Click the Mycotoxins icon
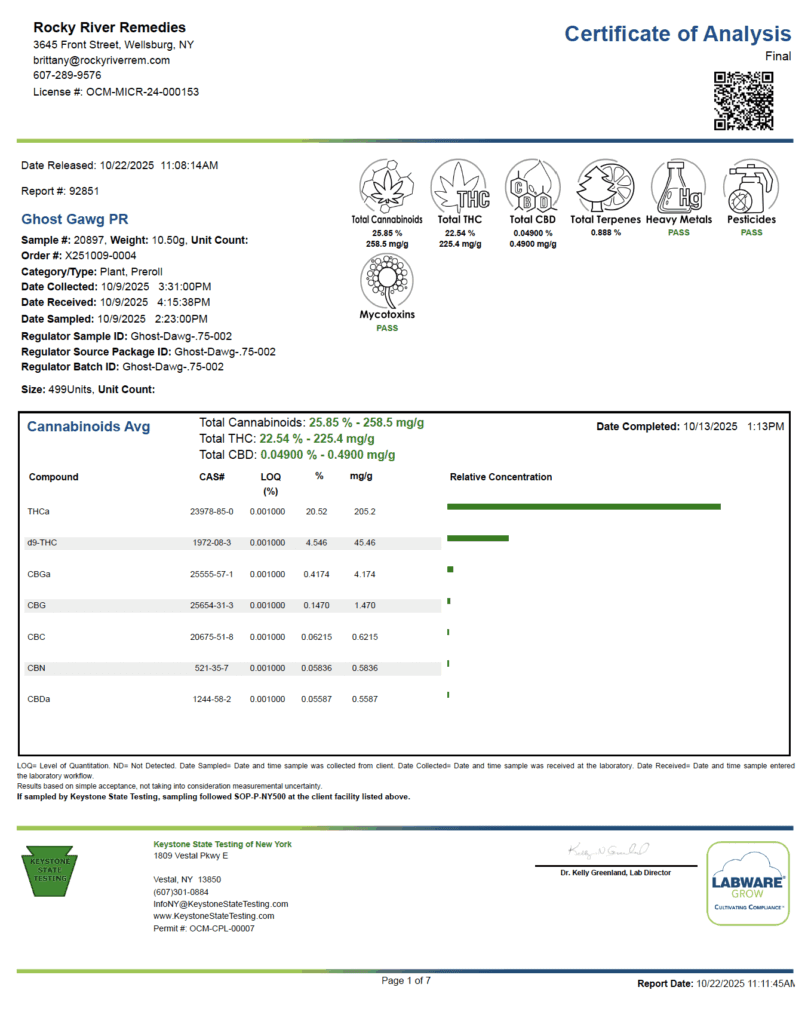Viewport: 811px width, 1024px height. click(386, 280)
